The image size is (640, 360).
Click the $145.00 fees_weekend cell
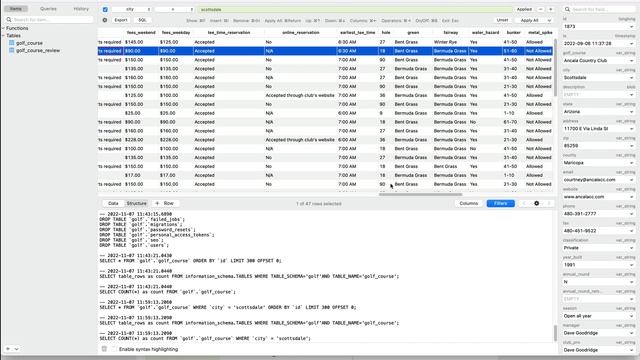coord(141,42)
